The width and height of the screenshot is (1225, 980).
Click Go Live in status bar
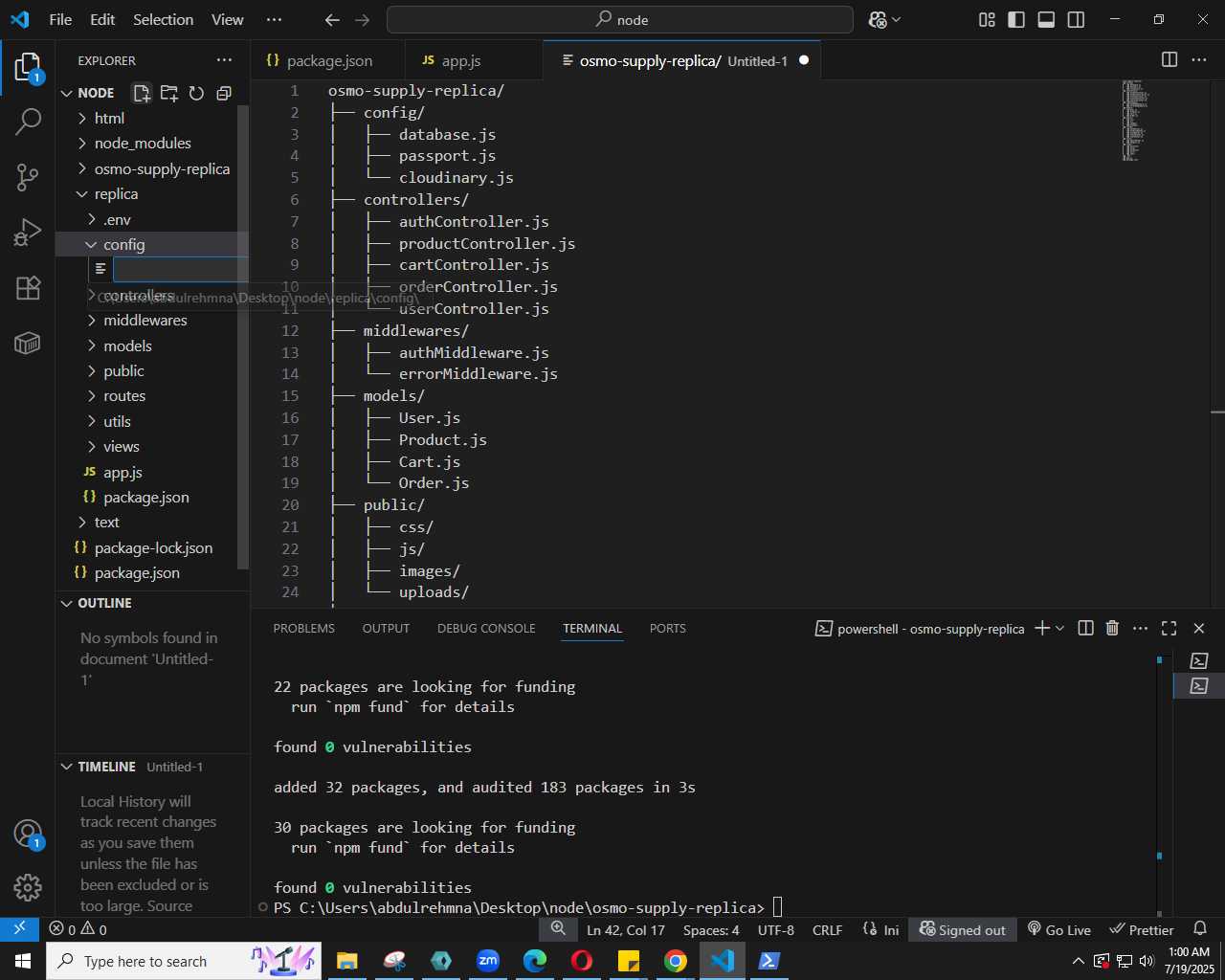coord(1058,929)
